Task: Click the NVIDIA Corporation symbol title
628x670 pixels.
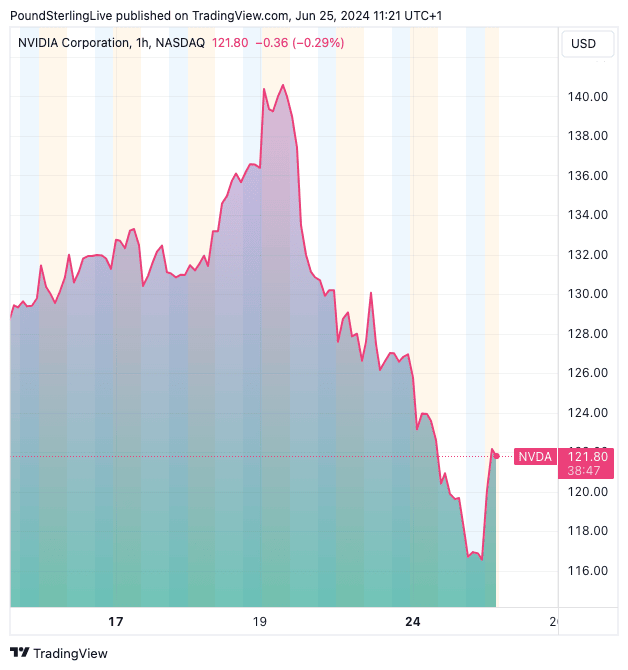Action: tap(74, 43)
